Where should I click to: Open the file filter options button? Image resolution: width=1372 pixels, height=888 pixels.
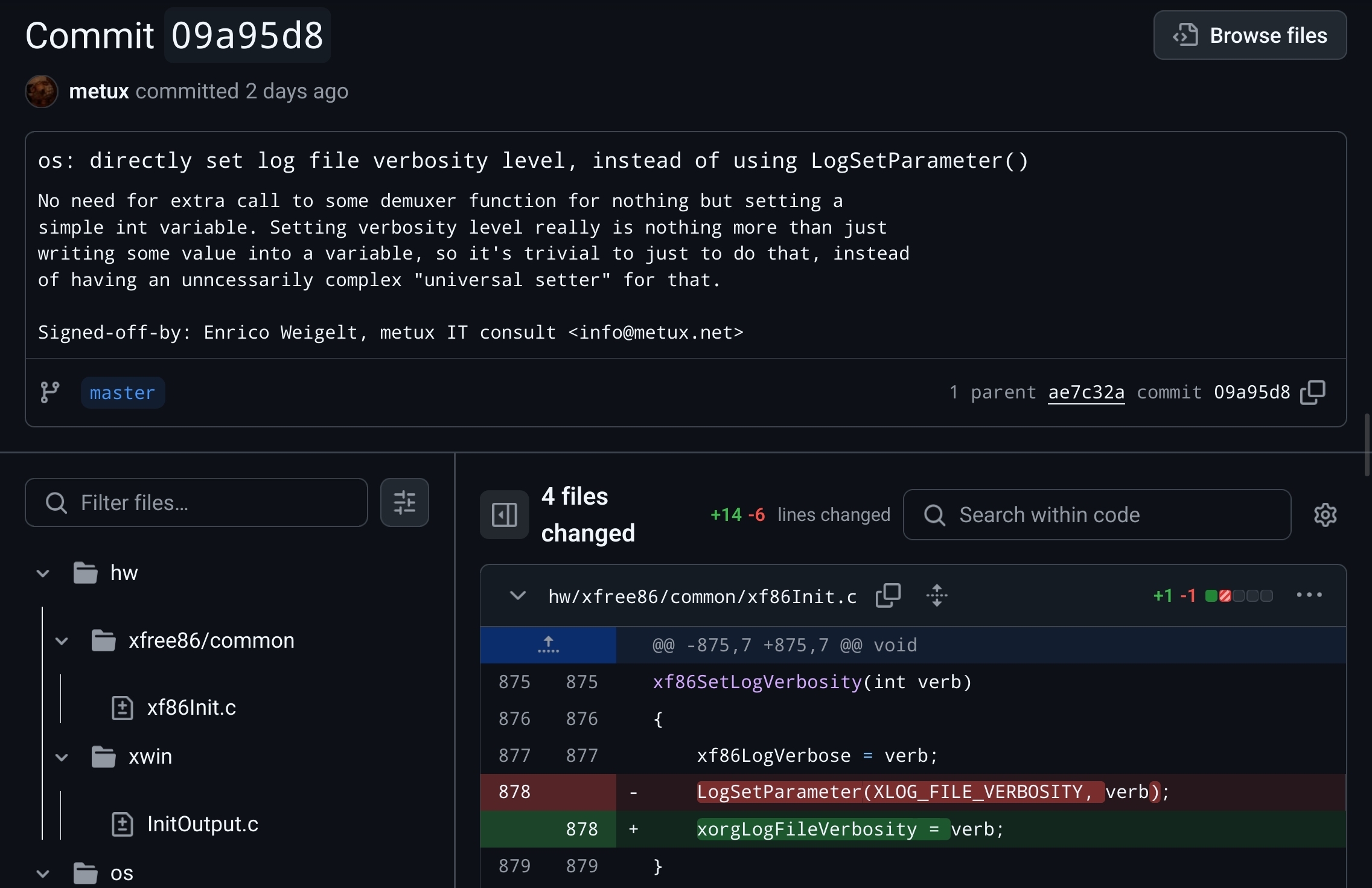[x=404, y=502]
